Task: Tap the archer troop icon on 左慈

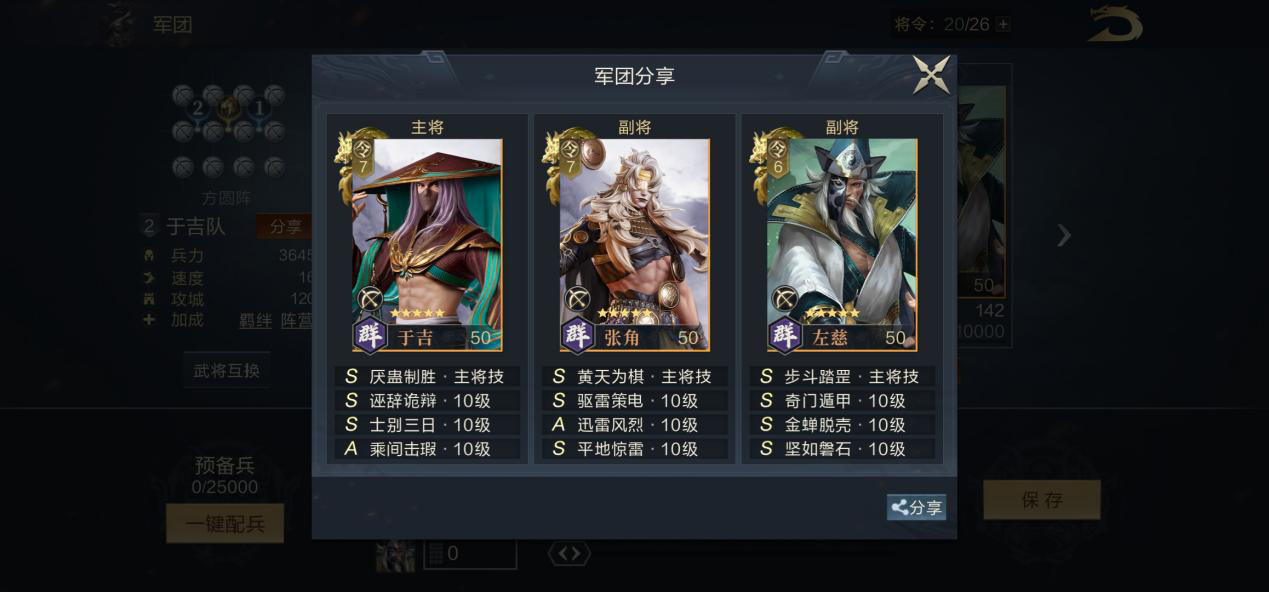Action: coord(785,299)
